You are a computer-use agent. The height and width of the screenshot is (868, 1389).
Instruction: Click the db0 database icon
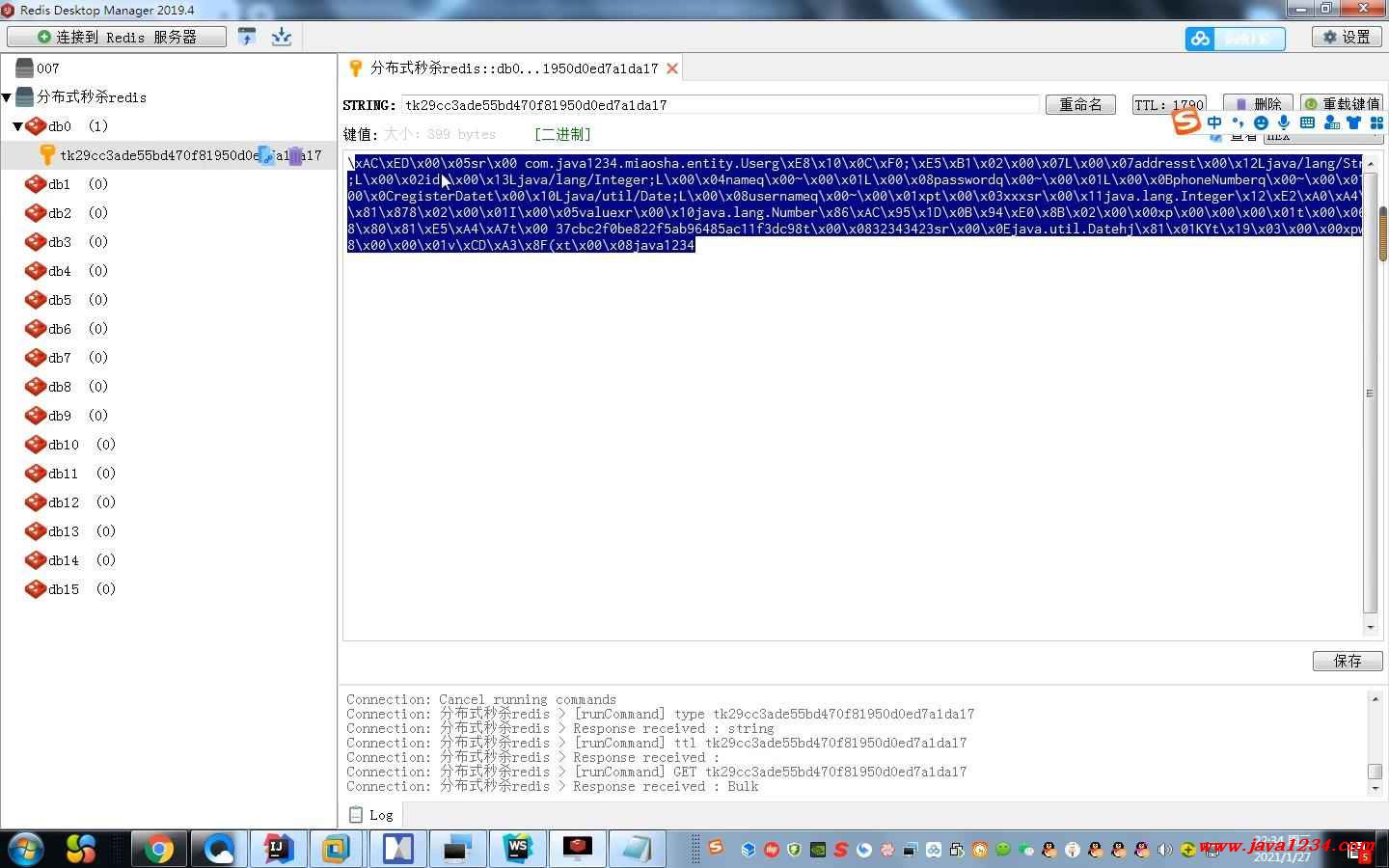36,126
